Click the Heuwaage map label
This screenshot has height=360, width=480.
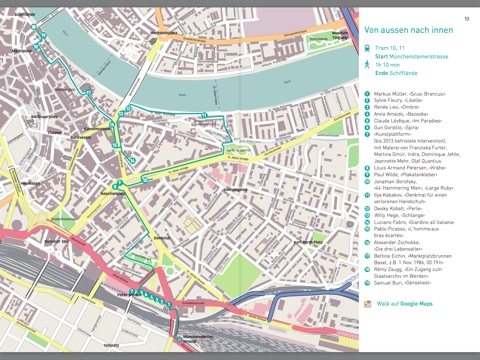click(x=30, y=183)
